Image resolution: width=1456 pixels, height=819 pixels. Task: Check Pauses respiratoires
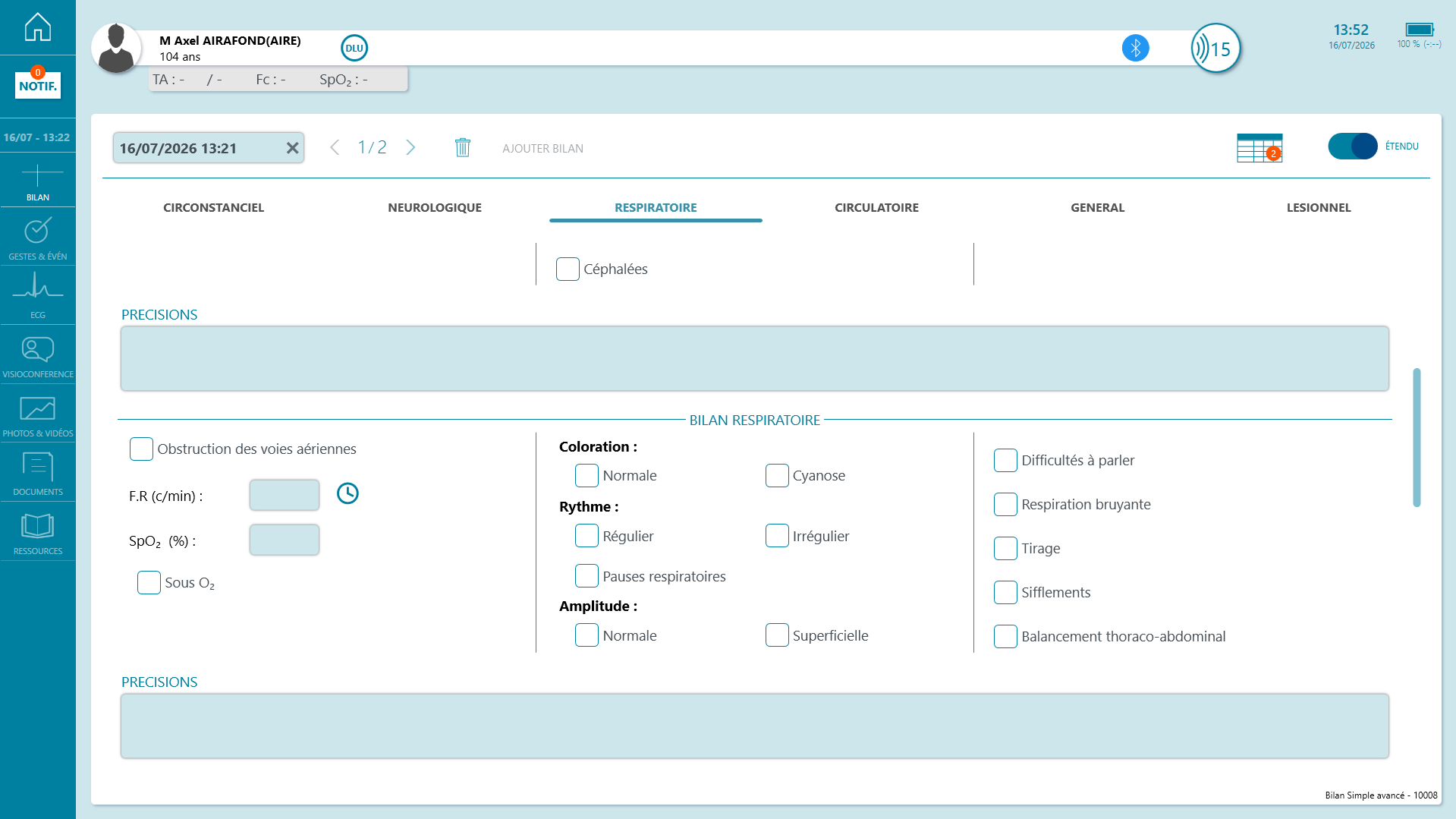point(586,576)
